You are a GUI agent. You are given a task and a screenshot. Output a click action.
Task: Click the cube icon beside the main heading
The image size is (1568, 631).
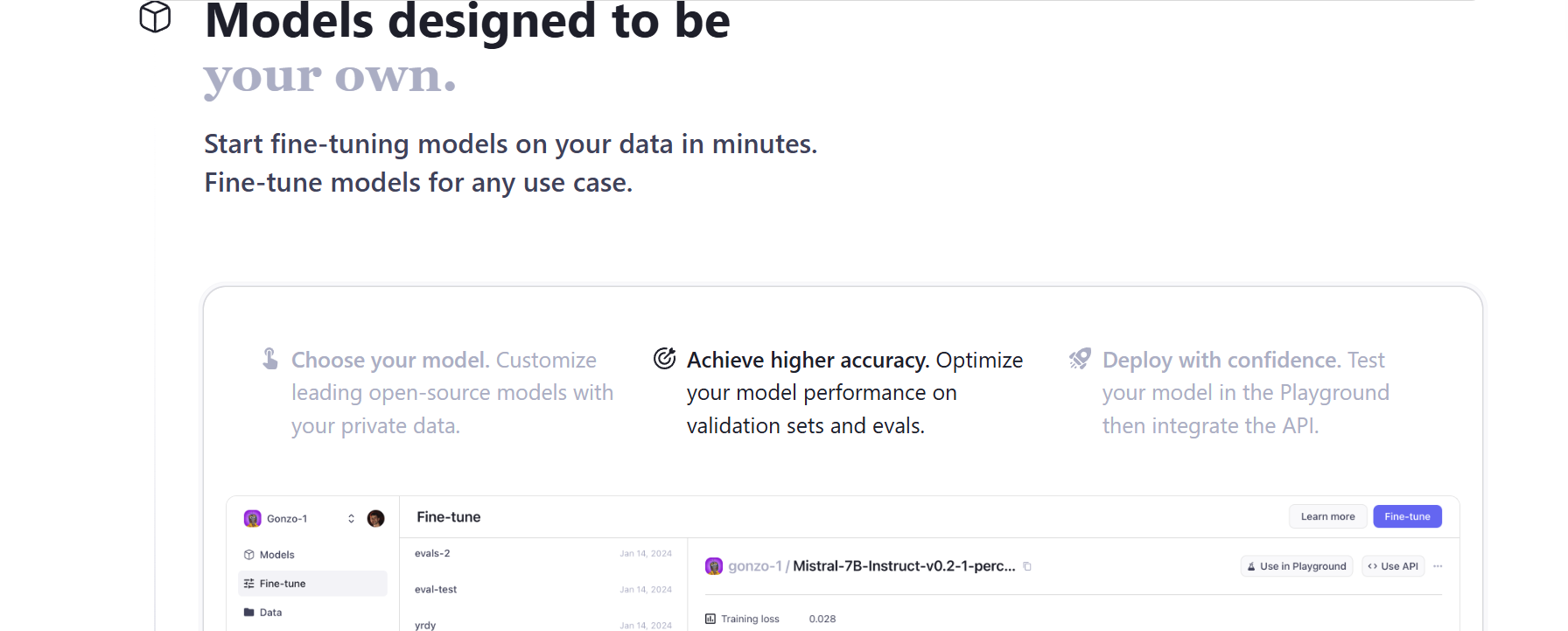coord(155,17)
